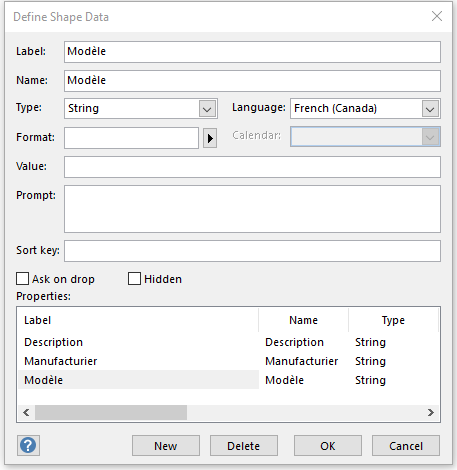Screen dimensions: 457x470
Task: Click the Format options arrow button
Action: coord(210,138)
